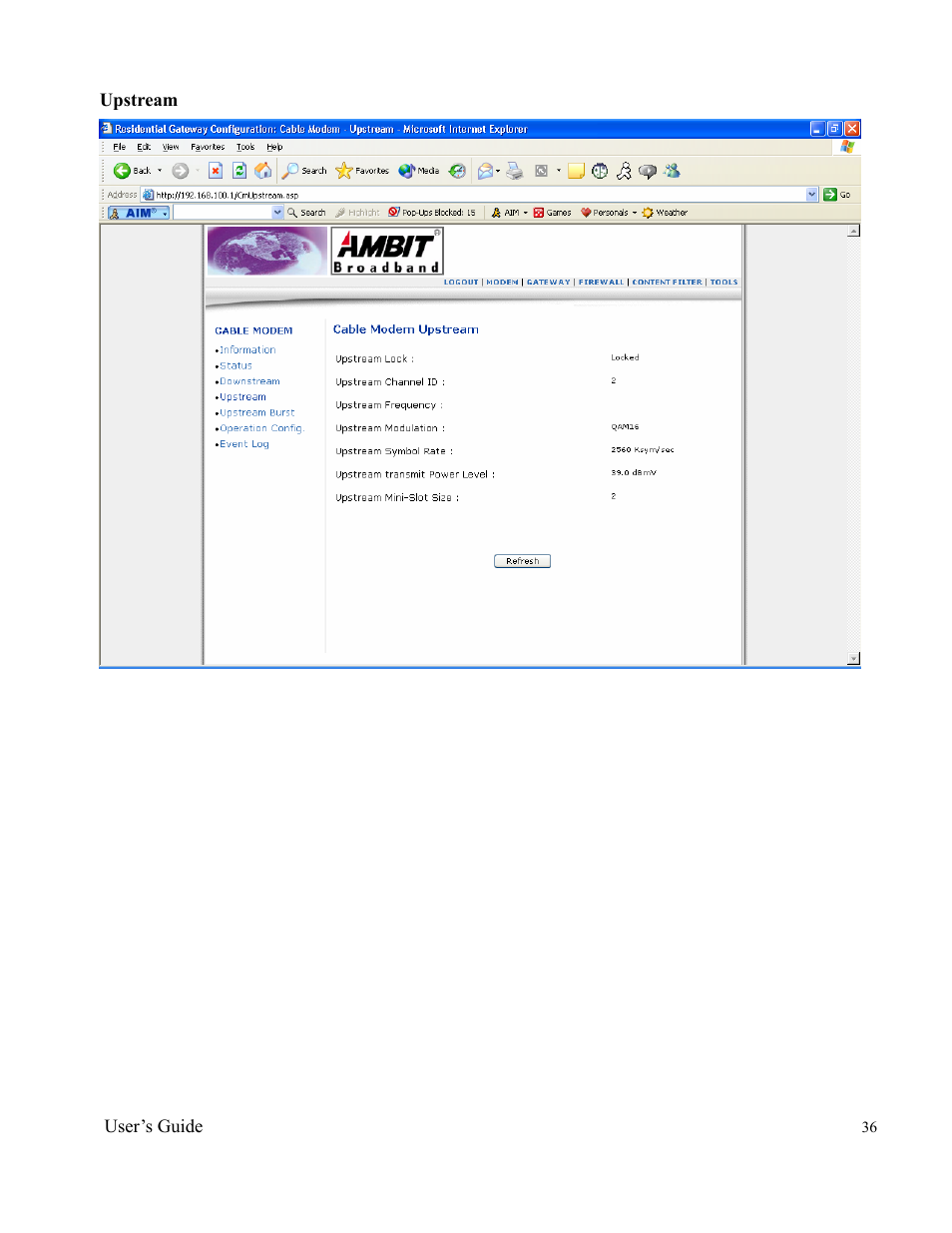Open the Games toolbar button
Viewport: 952px width, 1233px height.
pyautogui.click(x=553, y=213)
